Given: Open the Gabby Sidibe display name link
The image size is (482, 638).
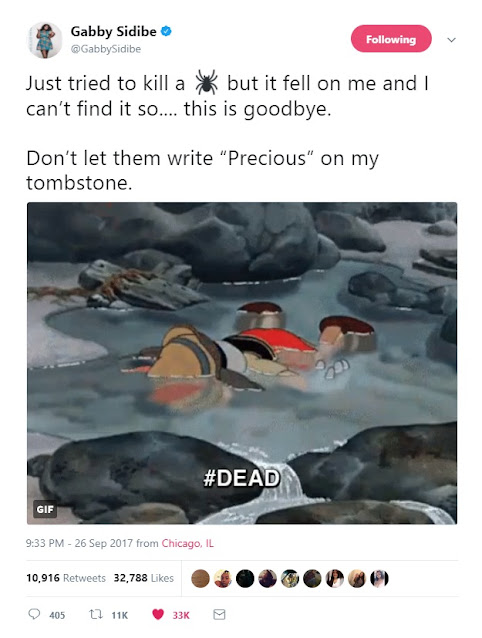Looking at the screenshot, I should [x=113, y=31].
